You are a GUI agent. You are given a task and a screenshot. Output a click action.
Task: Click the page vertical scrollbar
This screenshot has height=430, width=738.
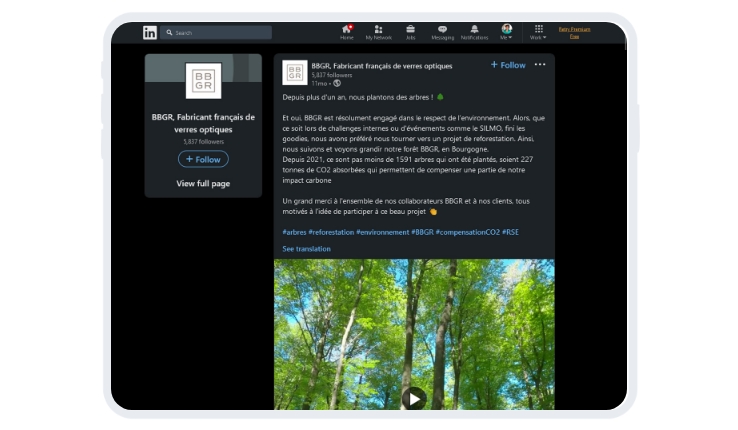coord(625,38)
